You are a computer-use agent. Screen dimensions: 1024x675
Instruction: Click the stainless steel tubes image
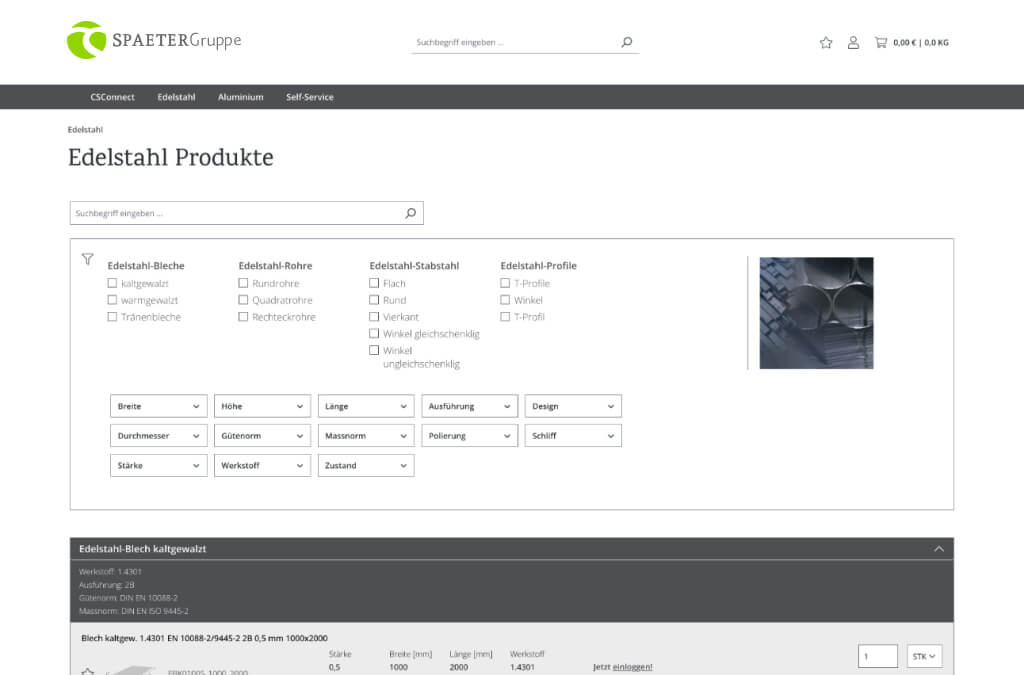816,313
